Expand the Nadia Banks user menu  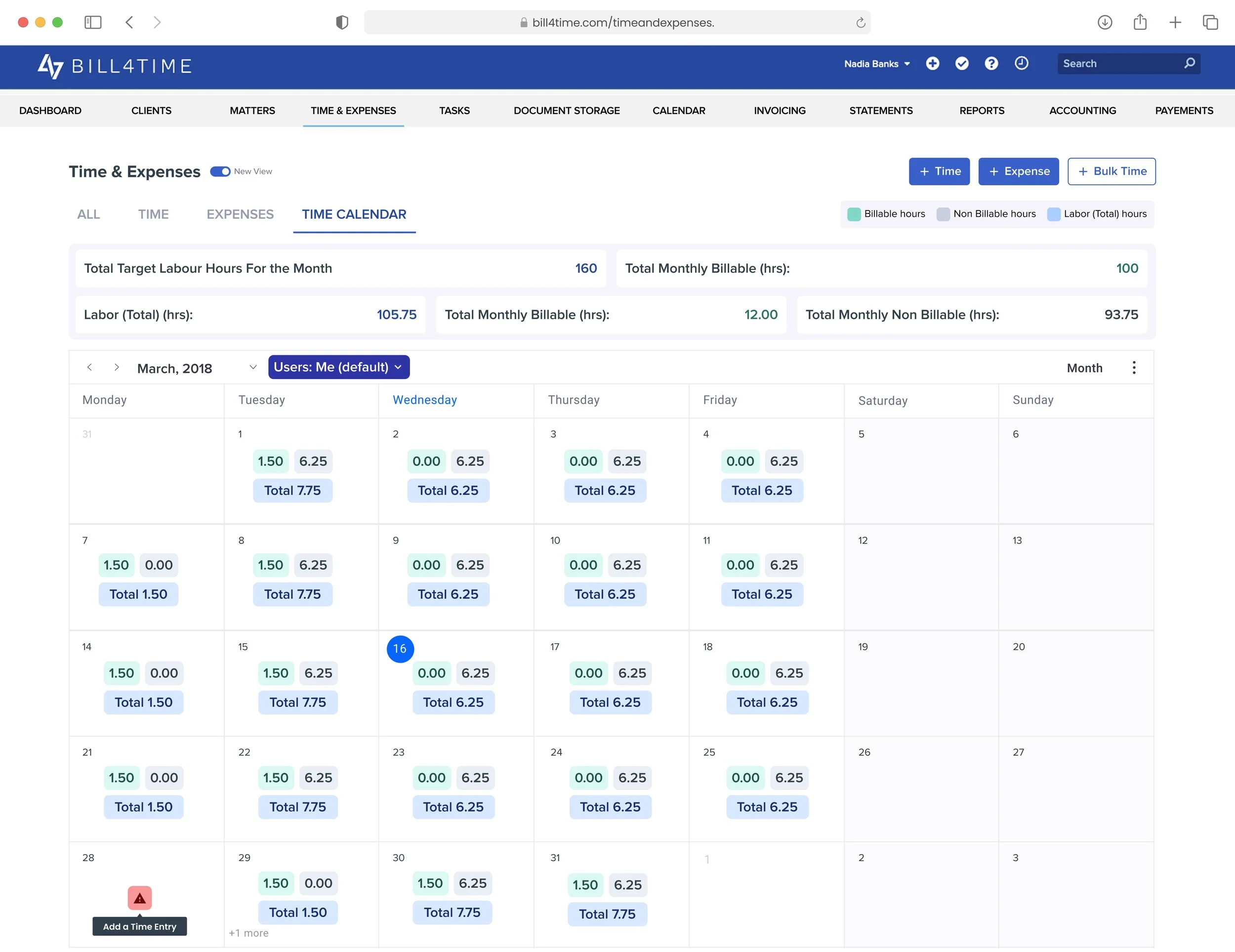876,64
